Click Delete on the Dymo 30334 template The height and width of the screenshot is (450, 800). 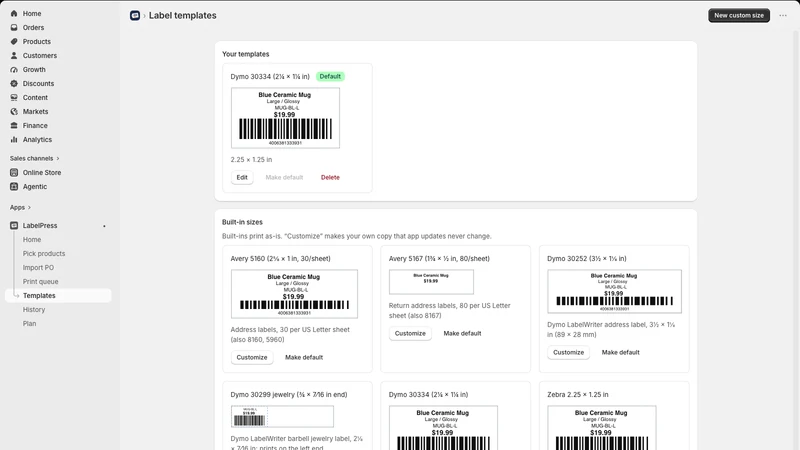(x=330, y=178)
